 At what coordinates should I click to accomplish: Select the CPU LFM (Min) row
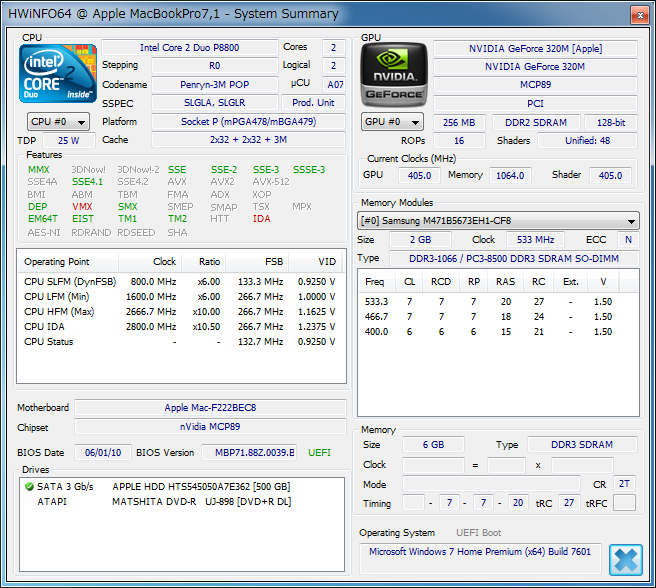[180, 297]
